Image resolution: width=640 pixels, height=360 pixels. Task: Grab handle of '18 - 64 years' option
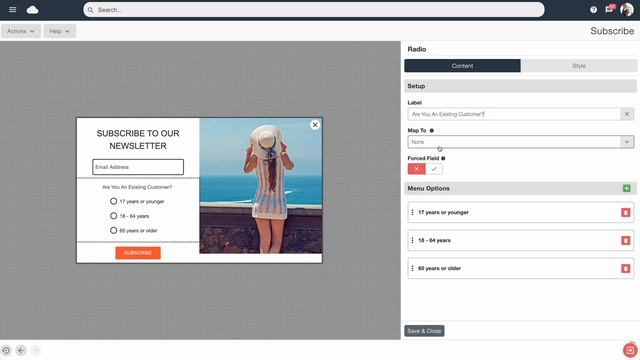[412, 240]
